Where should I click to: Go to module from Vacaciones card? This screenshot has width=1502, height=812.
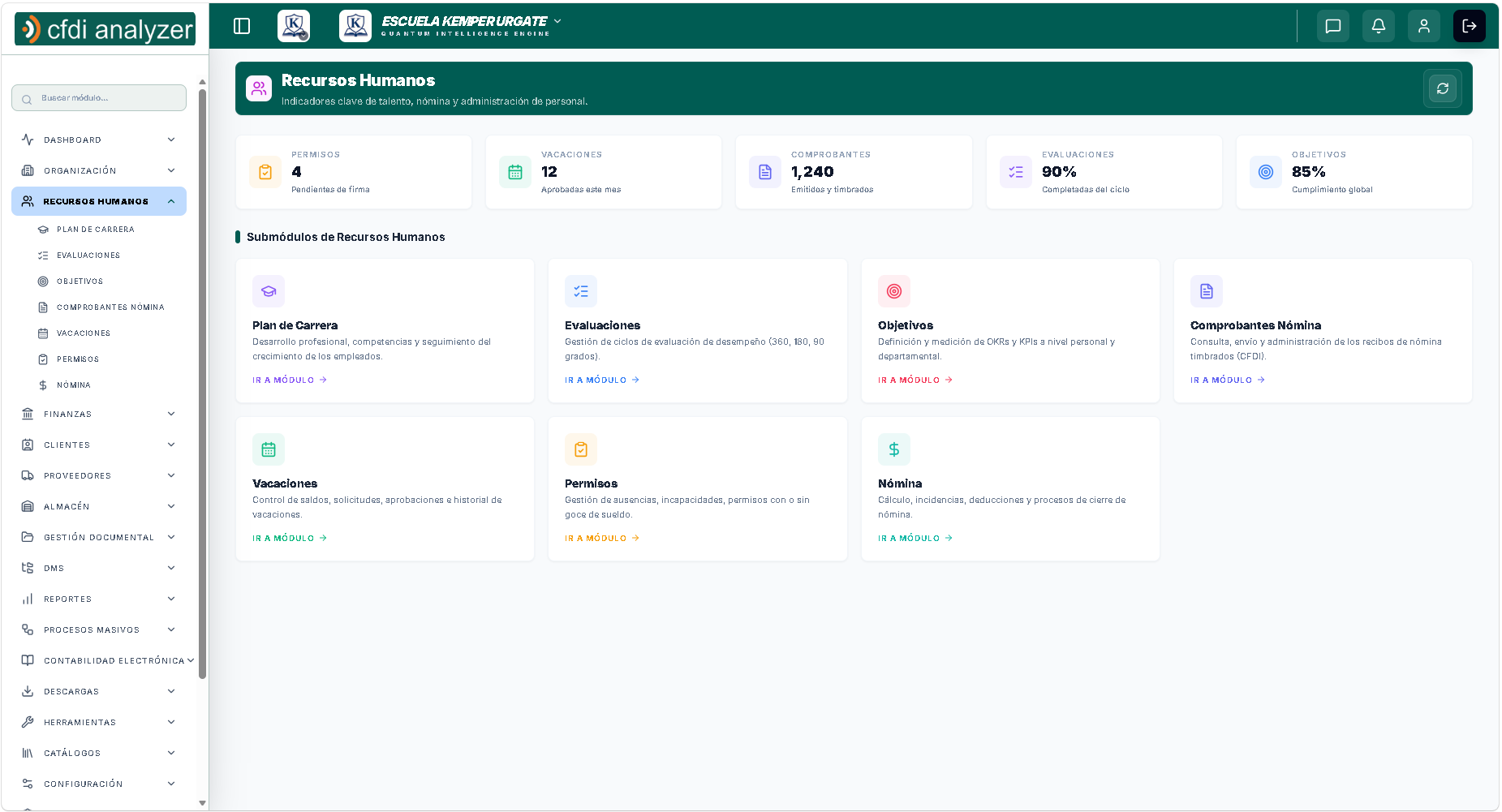click(x=290, y=538)
